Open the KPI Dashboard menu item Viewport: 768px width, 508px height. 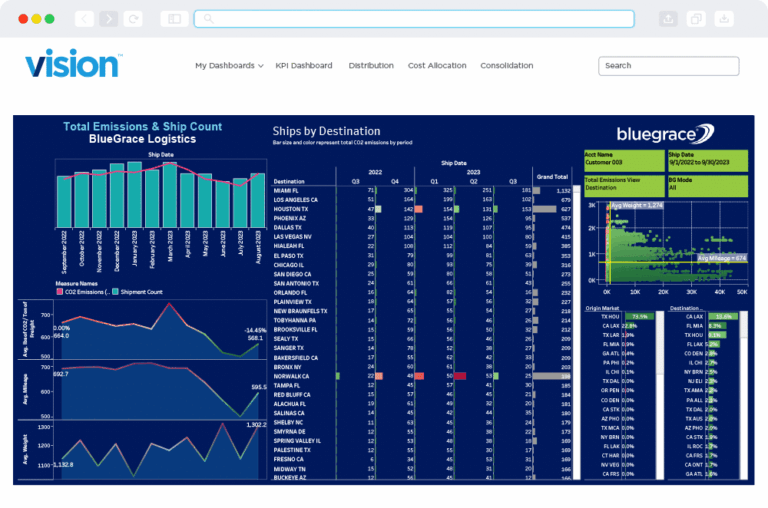304,66
